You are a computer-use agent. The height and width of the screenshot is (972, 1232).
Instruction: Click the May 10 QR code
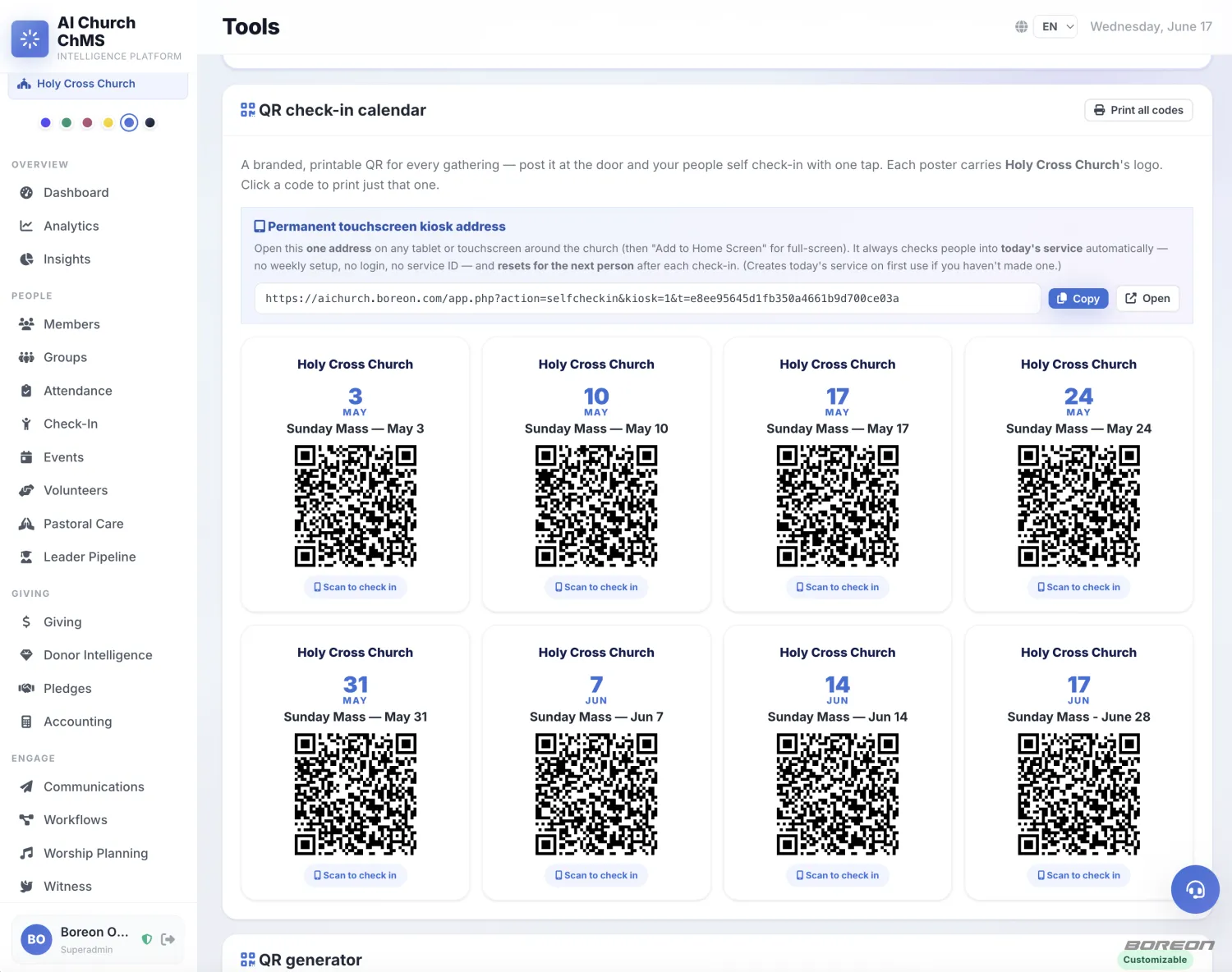596,506
